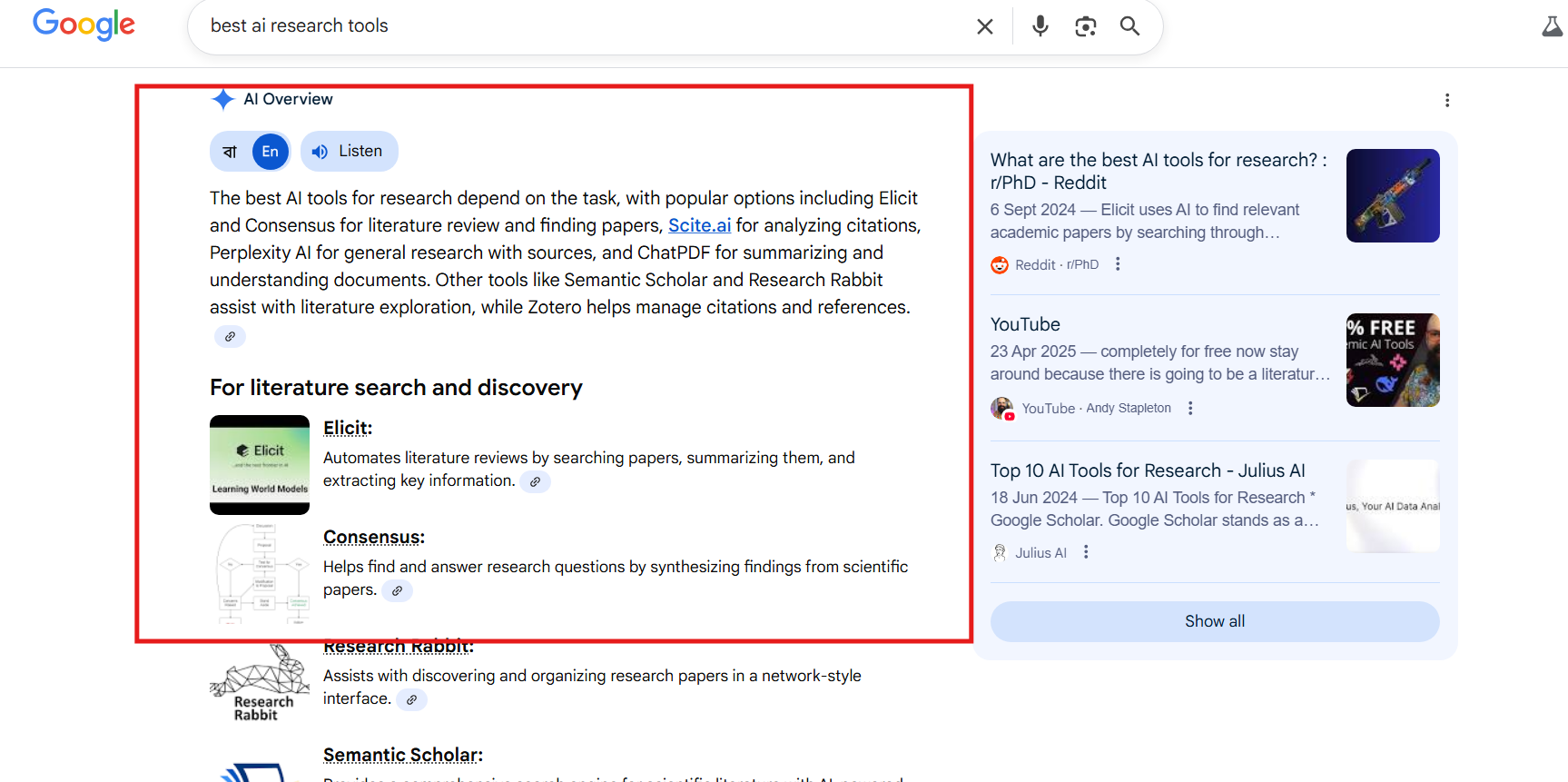The height and width of the screenshot is (782, 1568).
Task: Start voice search with microphone icon
Action: [1040, 26]
